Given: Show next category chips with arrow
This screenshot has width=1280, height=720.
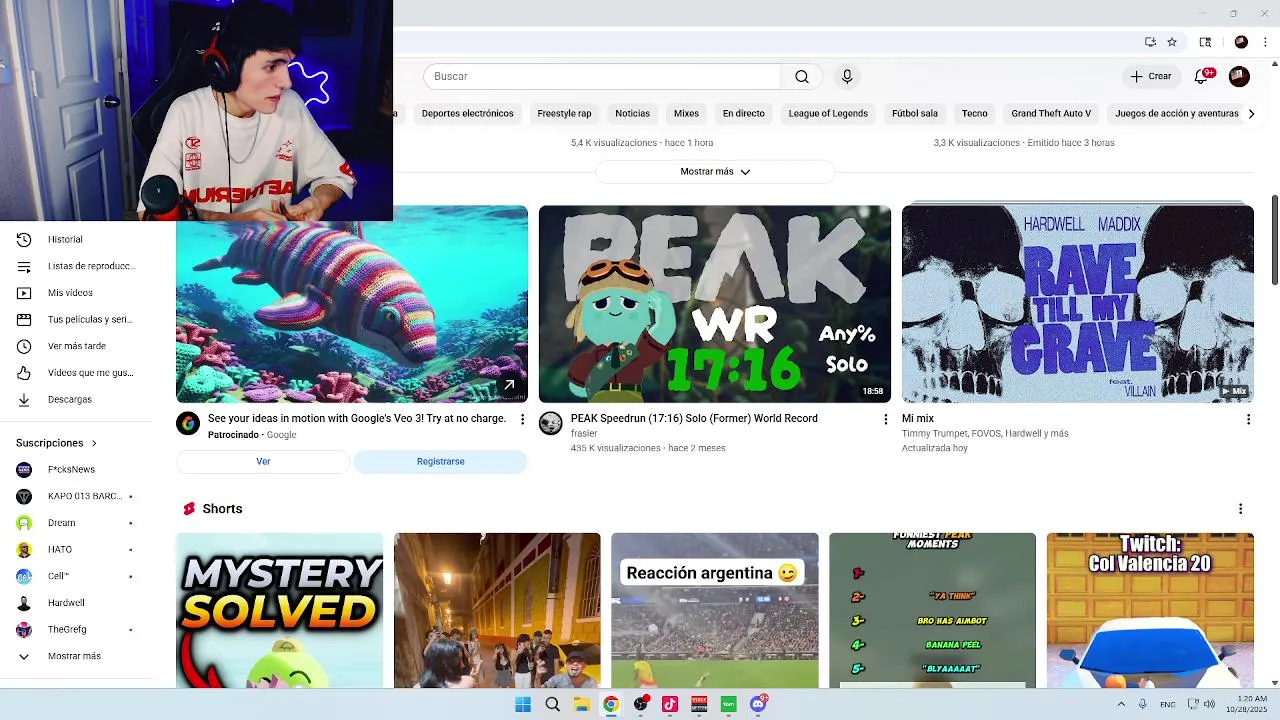Looking at the screenshot, I should 1251,113.
